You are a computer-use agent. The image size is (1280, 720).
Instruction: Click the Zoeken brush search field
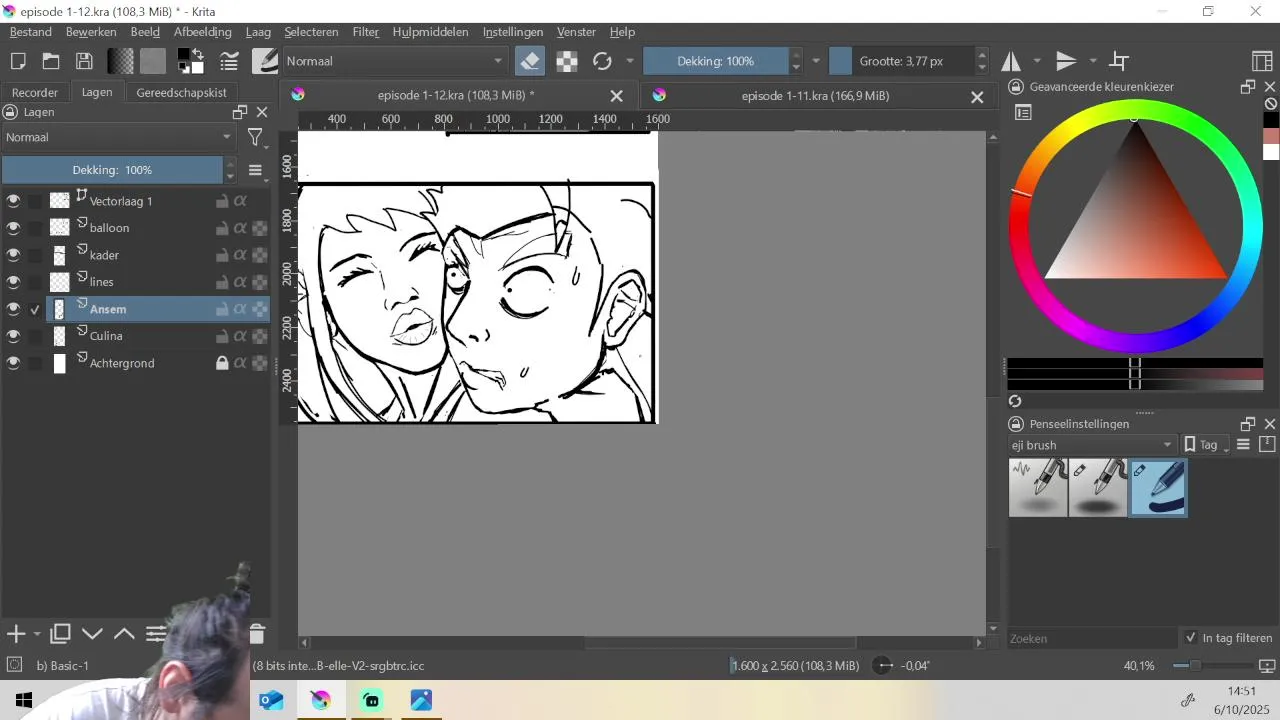point(1092,638)
